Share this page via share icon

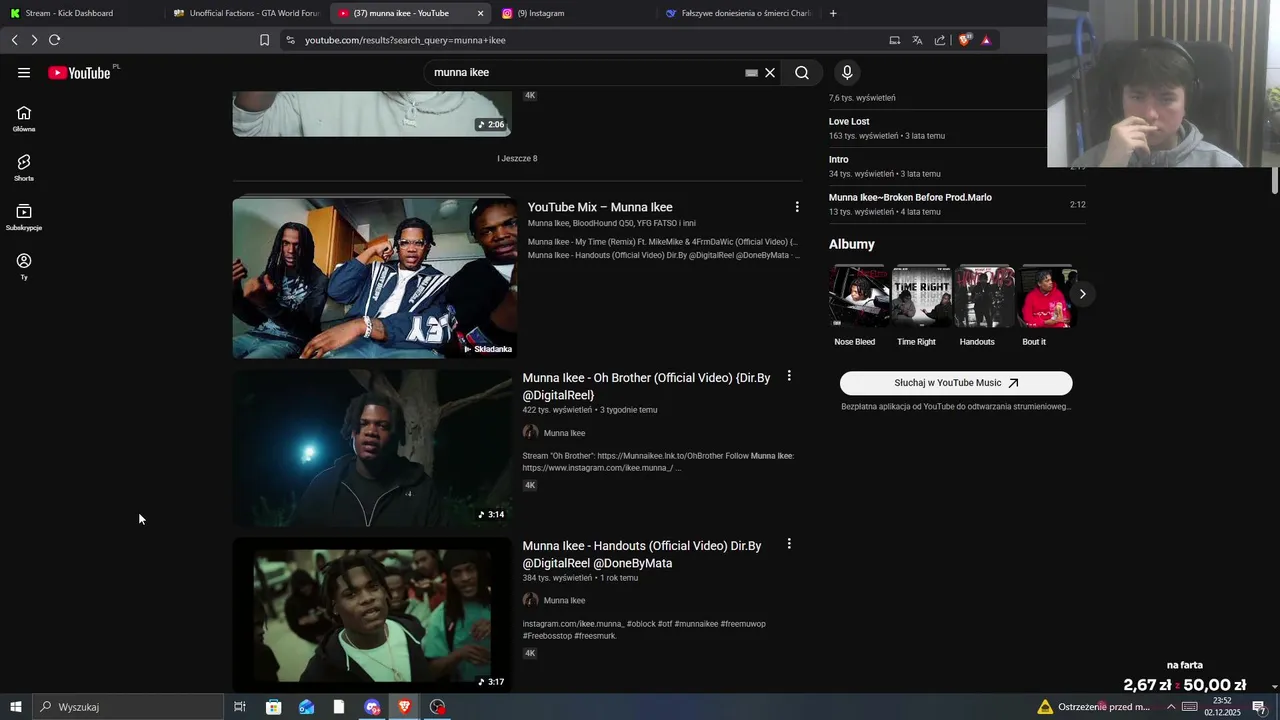point(940,40)
